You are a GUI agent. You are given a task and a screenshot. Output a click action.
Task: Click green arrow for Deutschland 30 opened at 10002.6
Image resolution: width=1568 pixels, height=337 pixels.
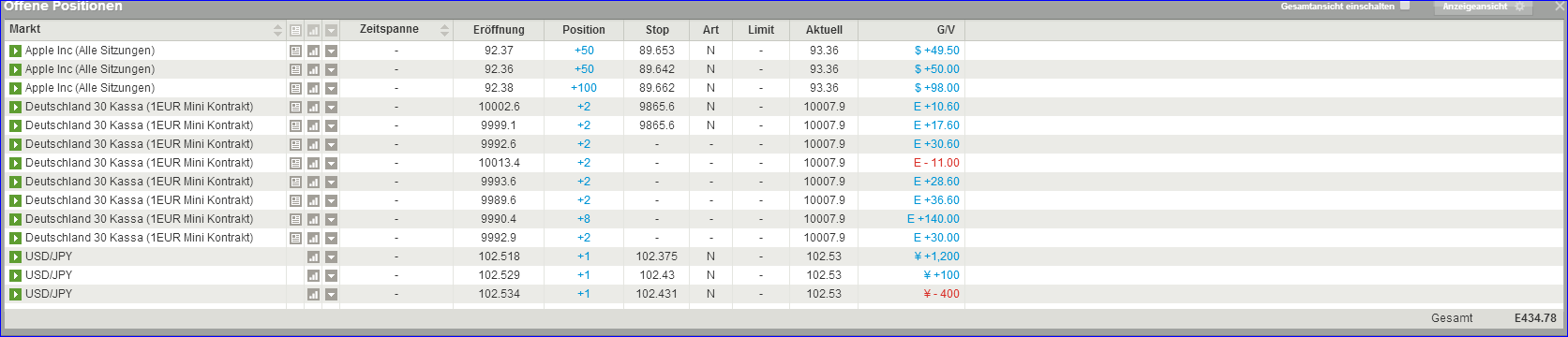(15, 107)
